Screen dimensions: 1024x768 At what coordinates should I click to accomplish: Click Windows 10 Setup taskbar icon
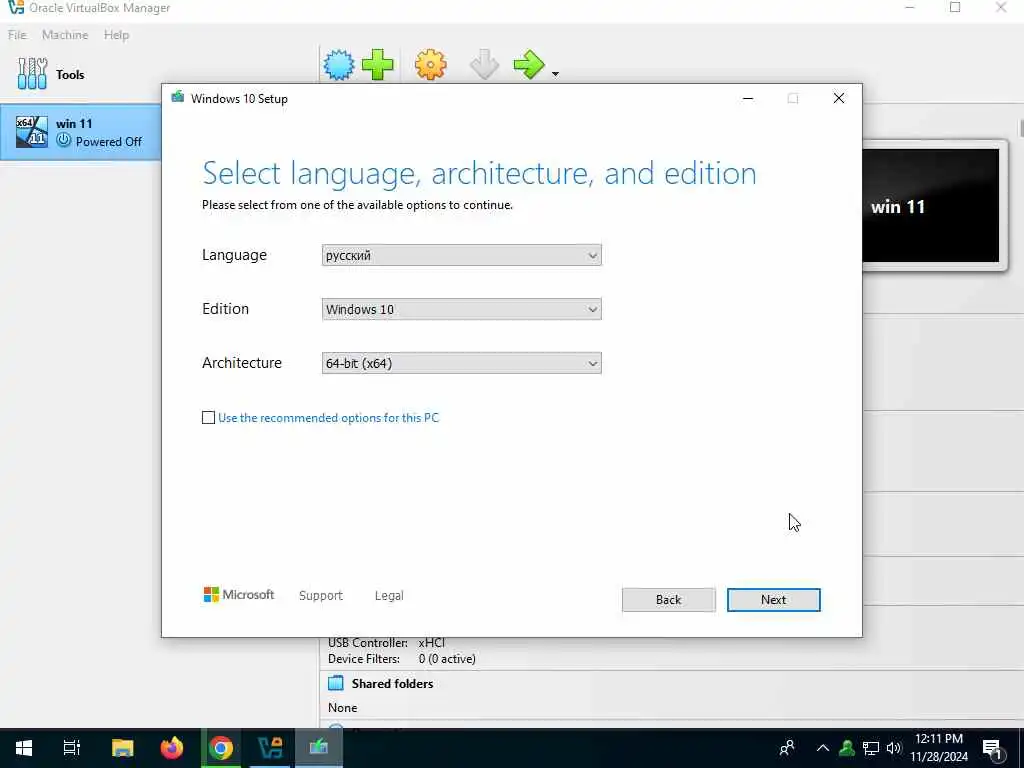point(319,748)
